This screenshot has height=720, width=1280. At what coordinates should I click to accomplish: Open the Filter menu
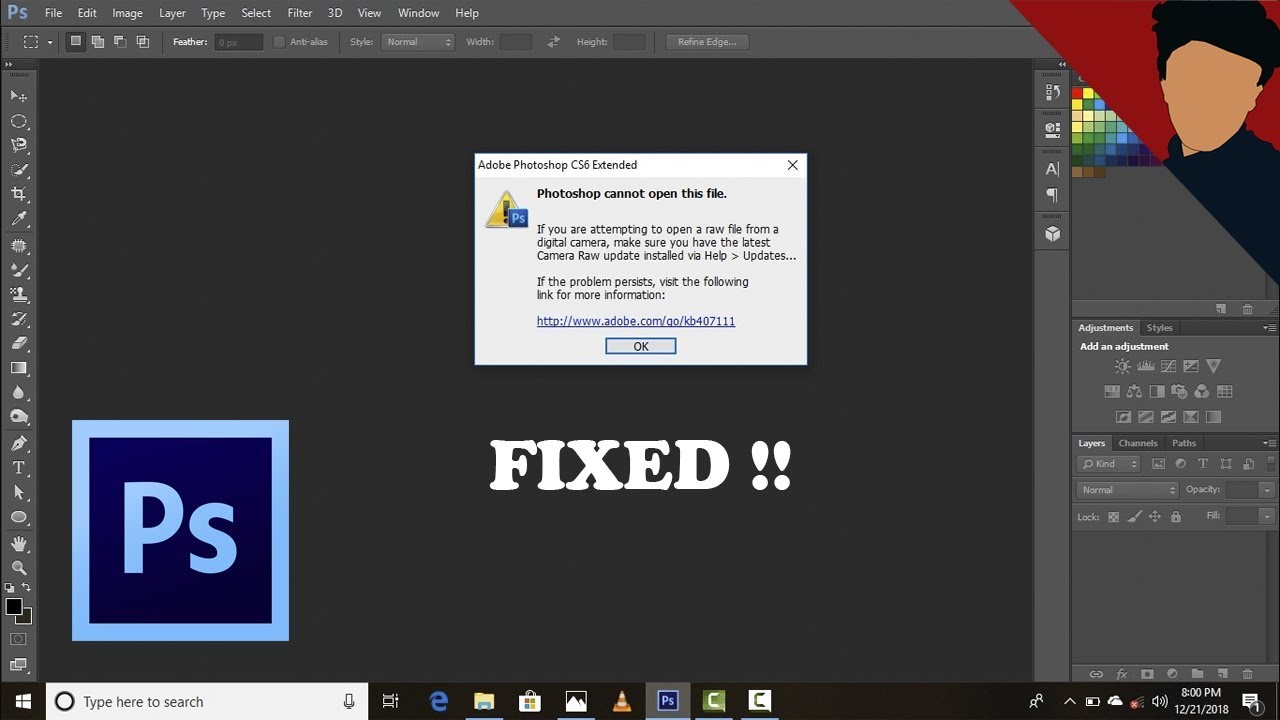[x=300, y=13]
